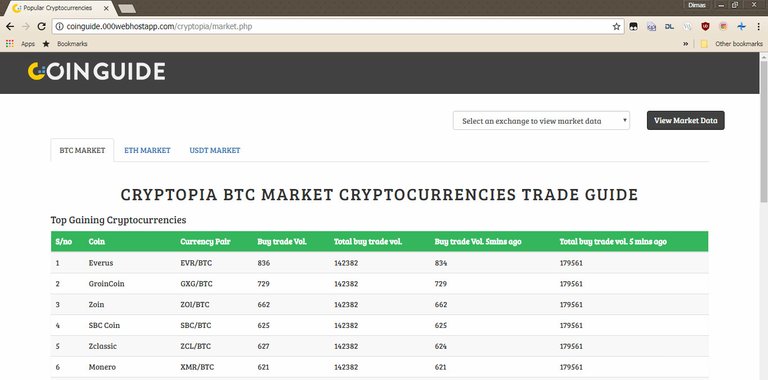Select the BTC MARKET tab
768x380 pixels.
(x=82, y=150)
